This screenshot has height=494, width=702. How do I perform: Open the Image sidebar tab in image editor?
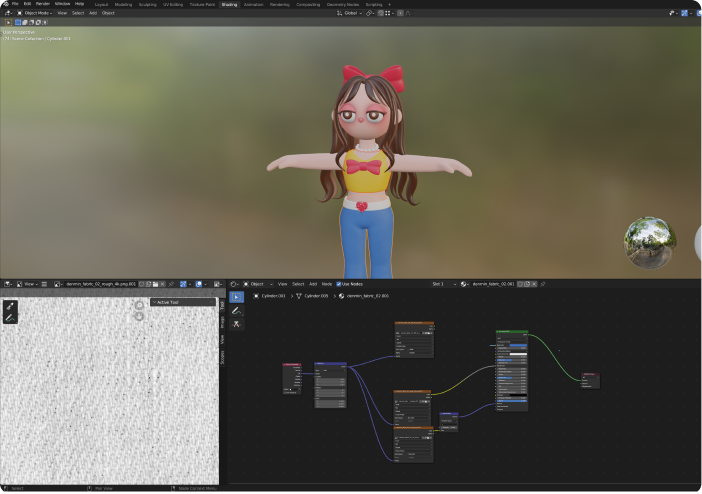pyautogui.click(x=222, y=322)
